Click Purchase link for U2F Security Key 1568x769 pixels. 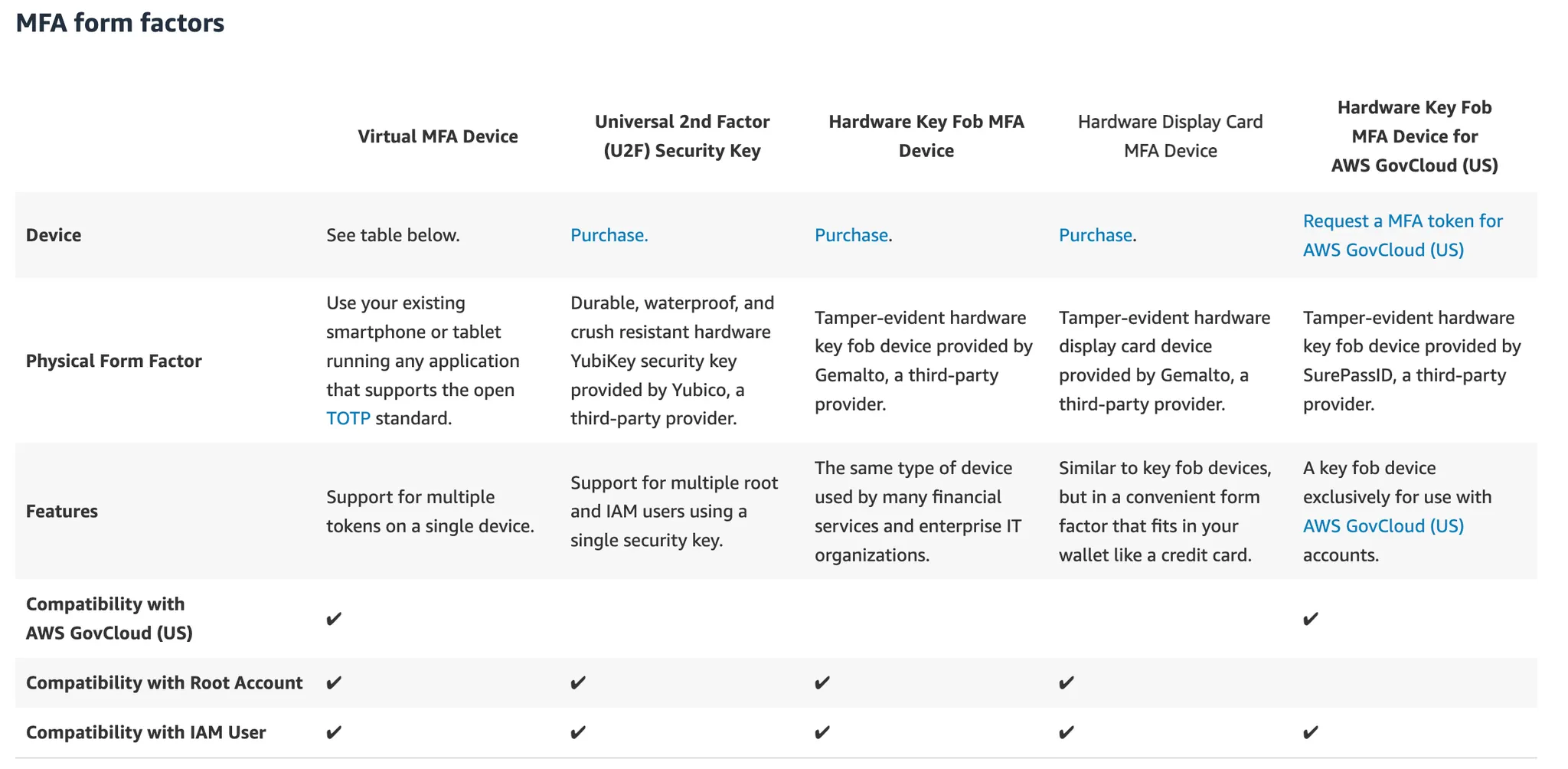tap(609, 235)
